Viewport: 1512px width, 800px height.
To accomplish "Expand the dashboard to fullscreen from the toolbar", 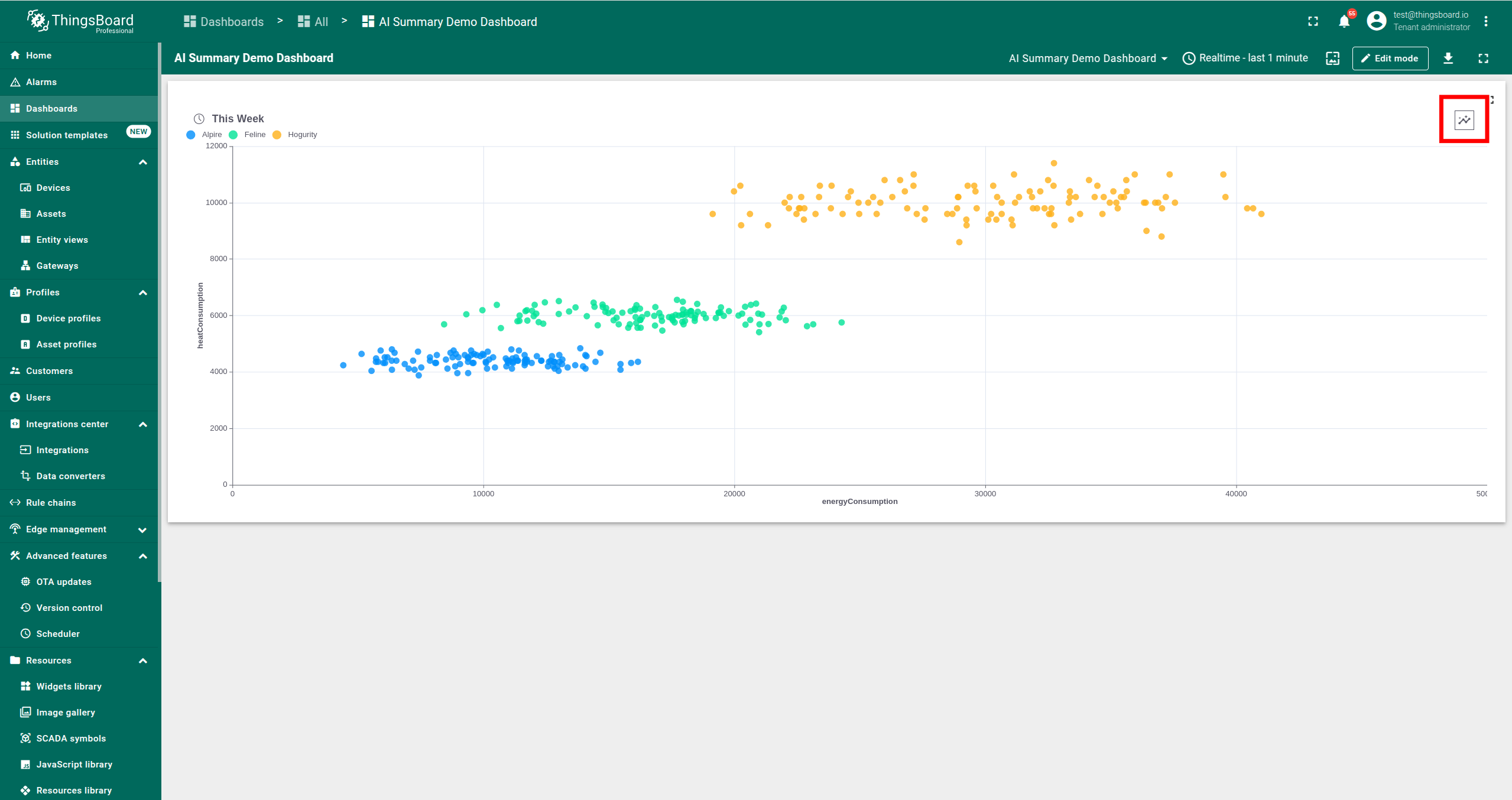I will [1483, 58].
